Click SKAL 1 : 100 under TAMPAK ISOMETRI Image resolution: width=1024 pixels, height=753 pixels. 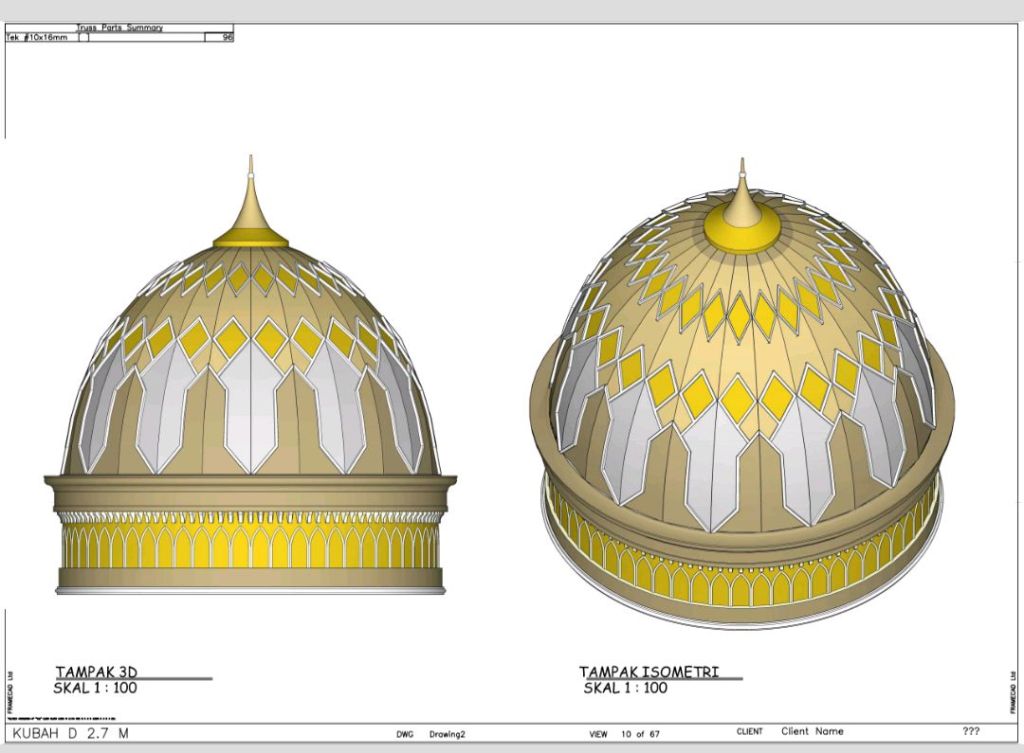coord(626,688)
